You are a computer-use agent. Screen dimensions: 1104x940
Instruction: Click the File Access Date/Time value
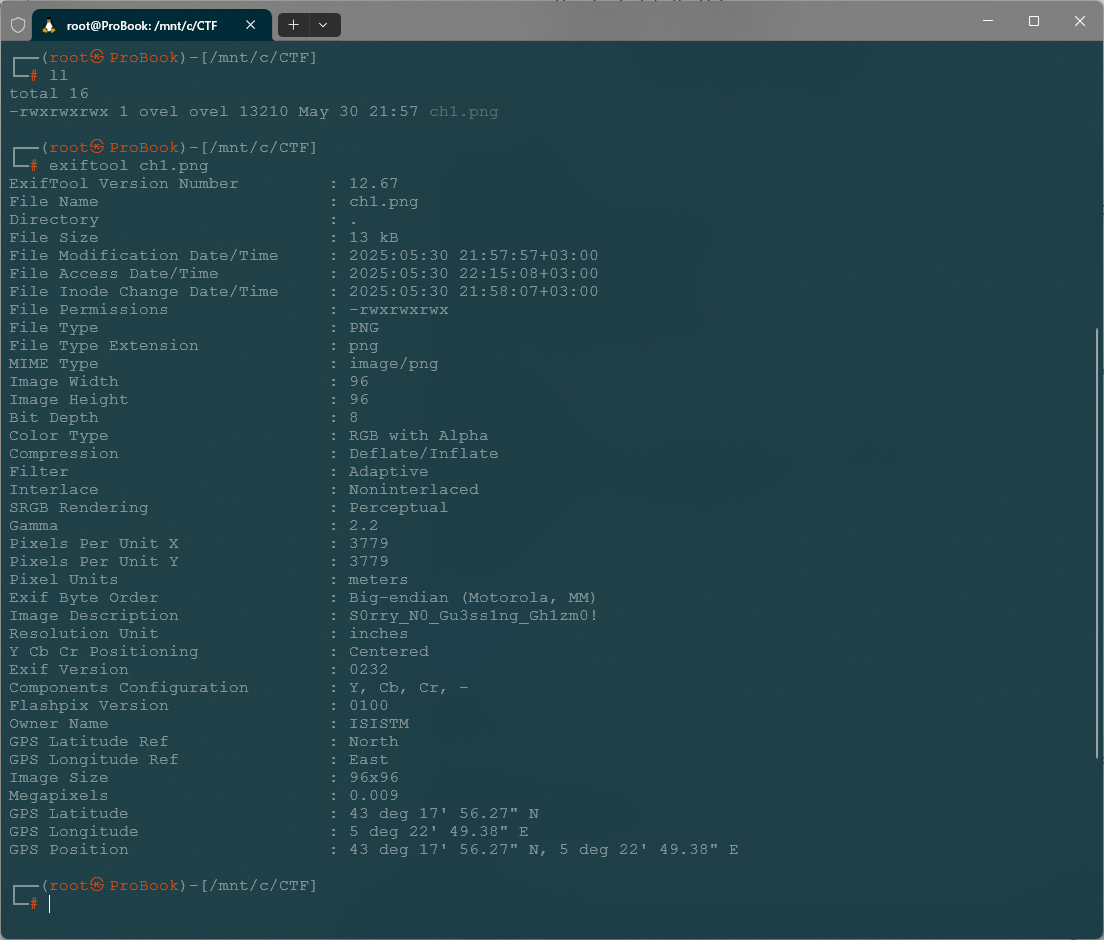click(x=473, y=273)
